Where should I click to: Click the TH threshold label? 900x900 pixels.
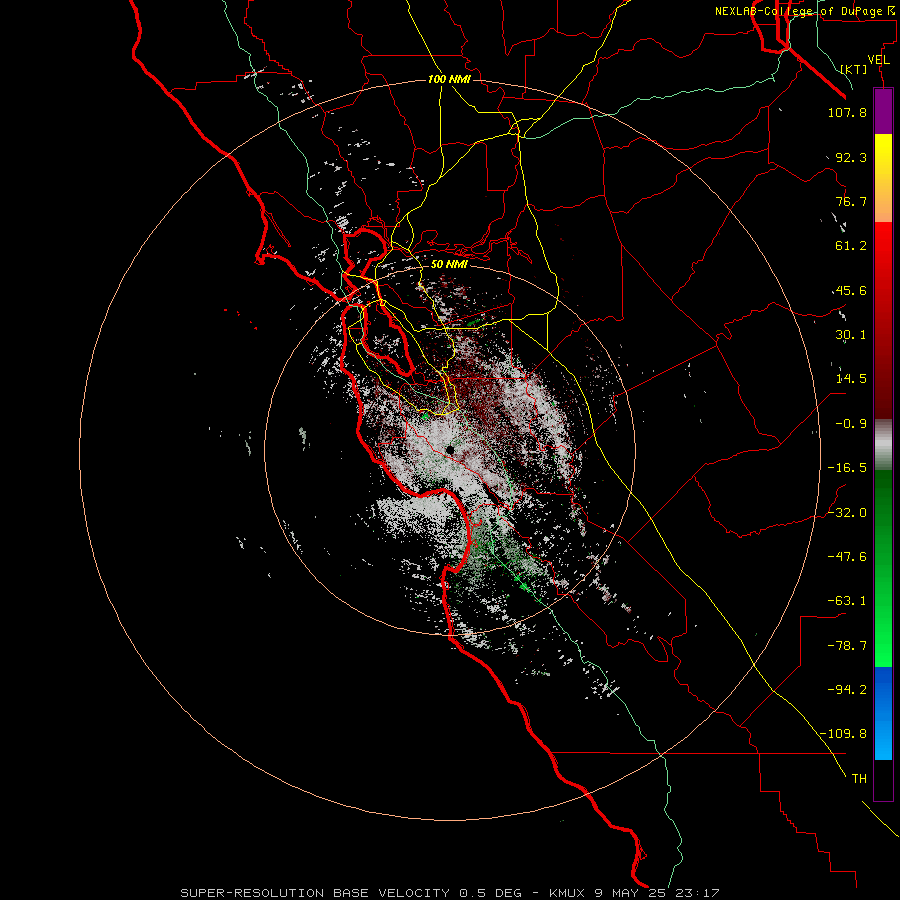point(859,779)
